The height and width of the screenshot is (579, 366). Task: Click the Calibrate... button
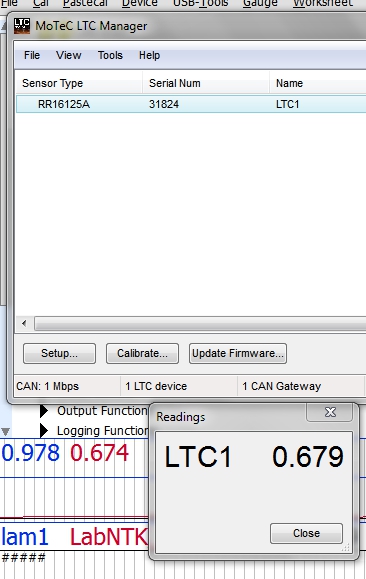coord(143,353)
